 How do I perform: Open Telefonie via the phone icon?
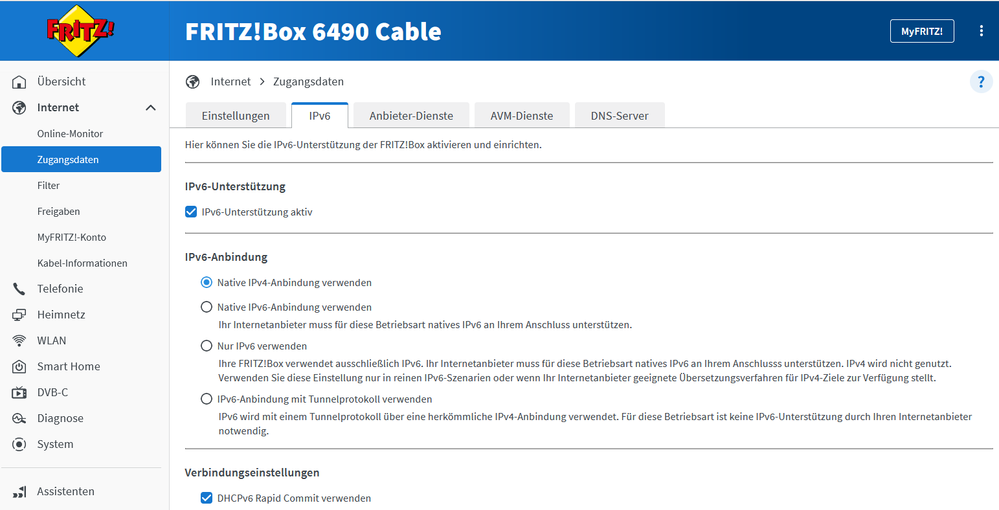[19, 289]
